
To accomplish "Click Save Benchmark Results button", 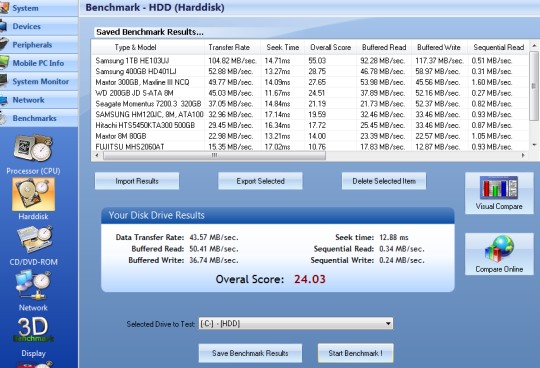I will (250, 353).
